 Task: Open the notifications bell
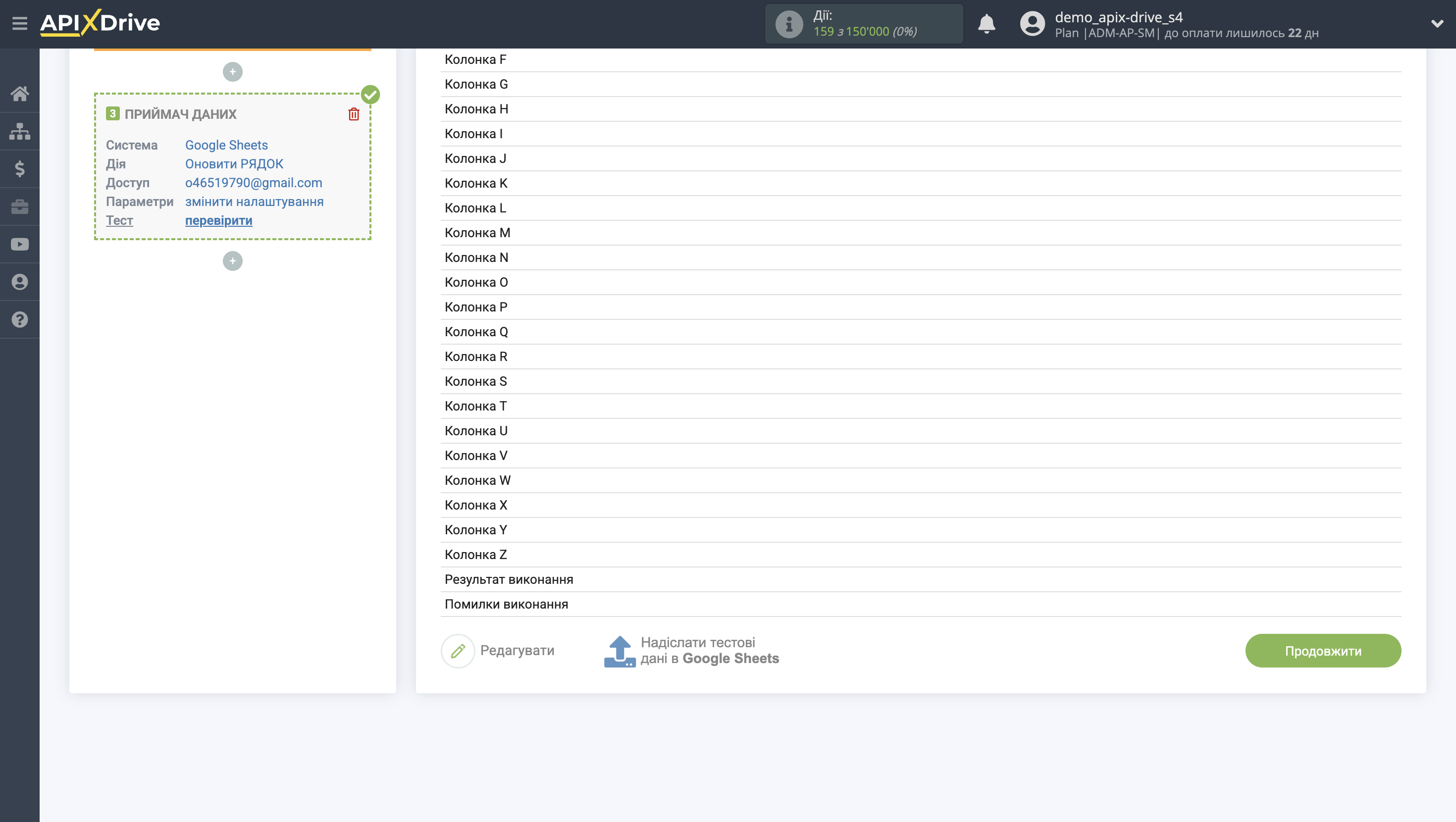click(x=987, y=24)
